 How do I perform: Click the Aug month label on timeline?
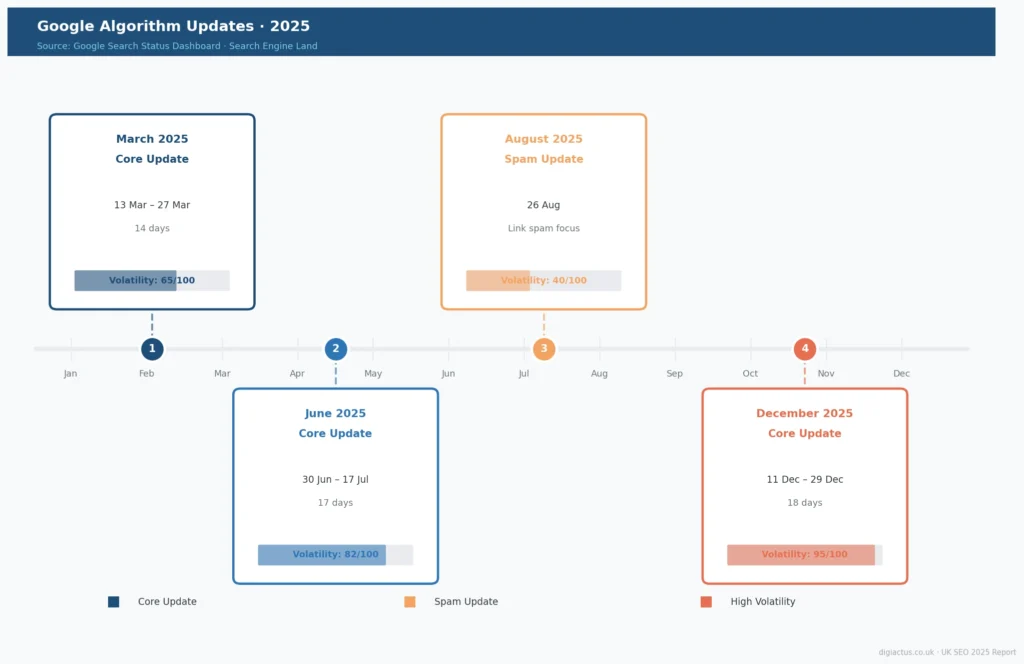pos(599,374)
